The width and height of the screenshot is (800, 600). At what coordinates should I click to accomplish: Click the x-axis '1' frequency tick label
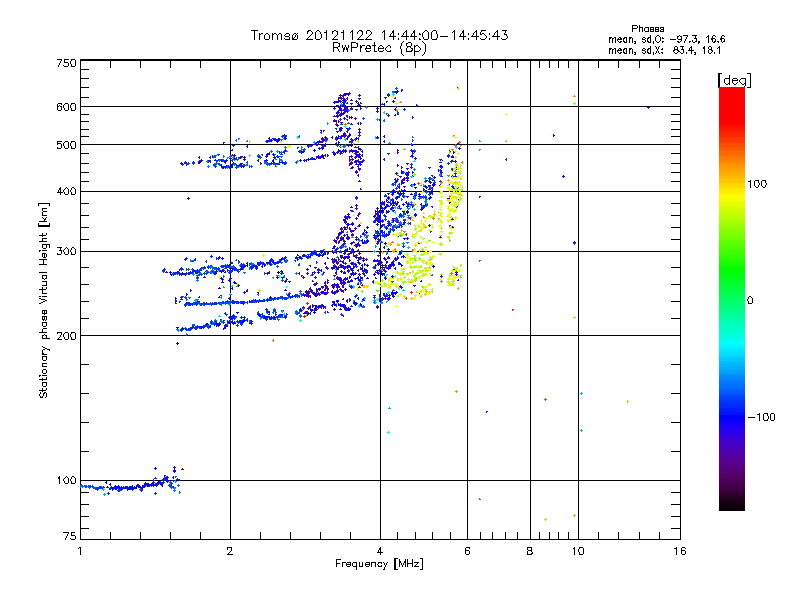[80, 551]
